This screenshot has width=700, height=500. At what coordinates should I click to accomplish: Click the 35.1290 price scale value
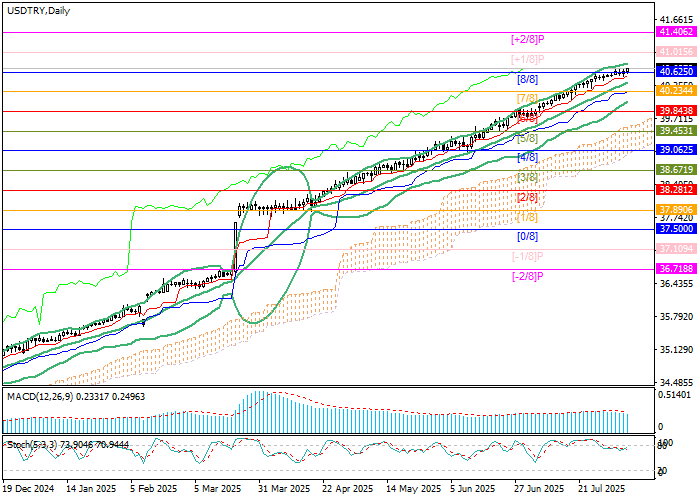click(676, 350)
